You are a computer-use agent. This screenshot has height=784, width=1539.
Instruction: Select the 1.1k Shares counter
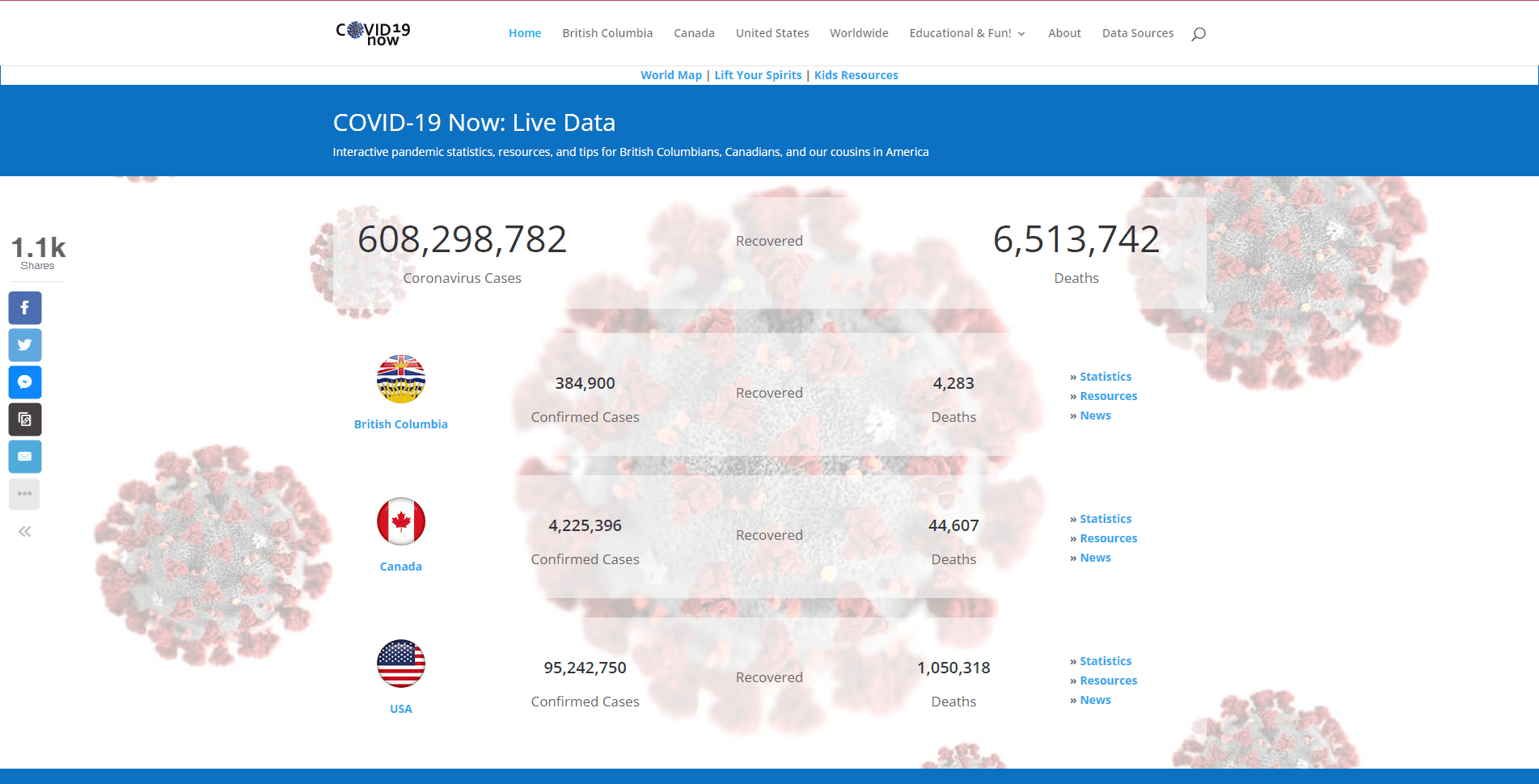(x=38, y=252)
